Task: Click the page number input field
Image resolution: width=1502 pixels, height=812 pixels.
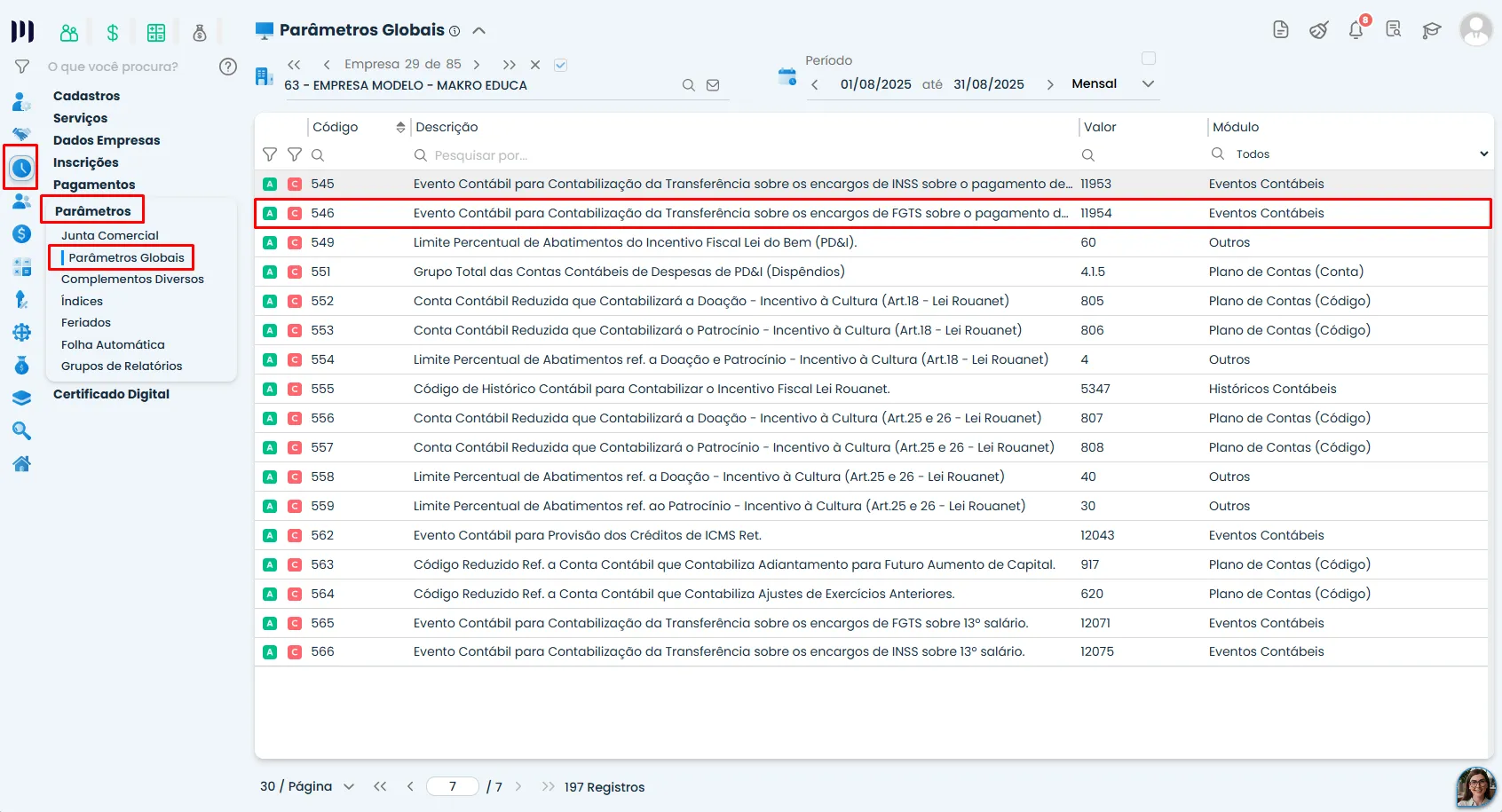Action: tap(453, 786)
